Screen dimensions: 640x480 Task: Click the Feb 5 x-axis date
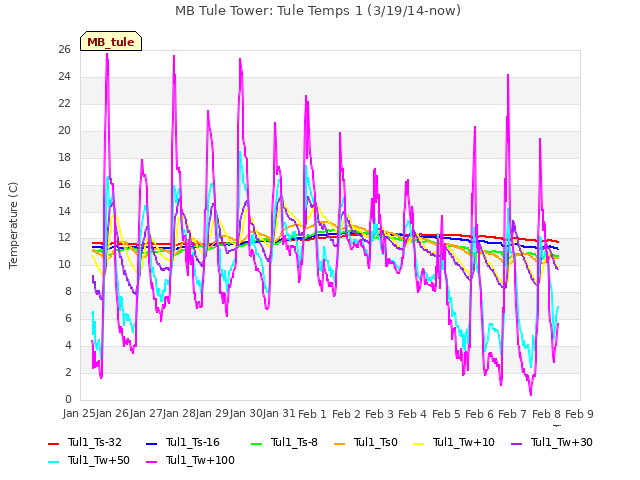[x=446, y=414]
